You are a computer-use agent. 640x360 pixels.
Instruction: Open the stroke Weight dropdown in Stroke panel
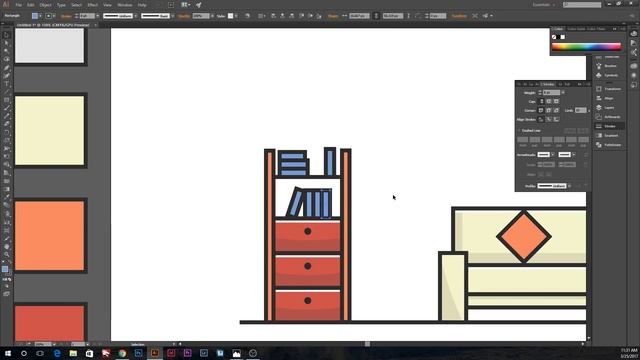563,93
